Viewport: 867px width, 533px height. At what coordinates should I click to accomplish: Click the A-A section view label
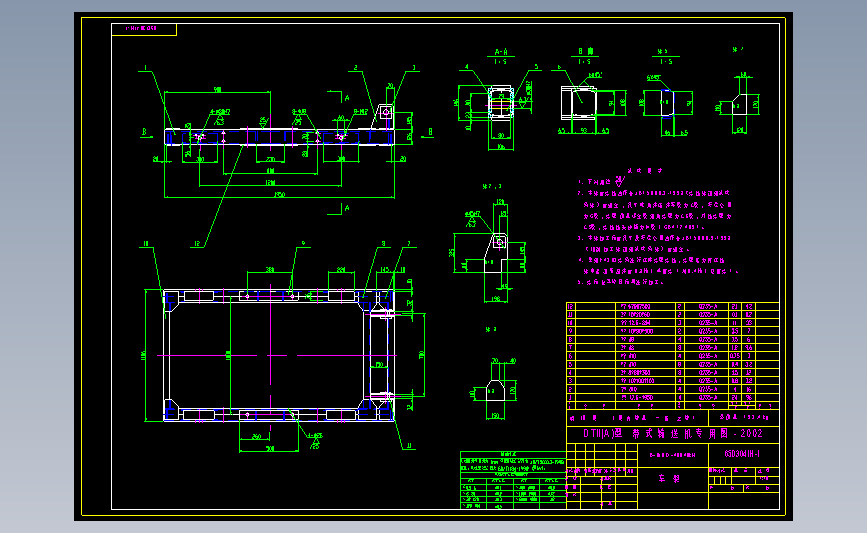501,52
